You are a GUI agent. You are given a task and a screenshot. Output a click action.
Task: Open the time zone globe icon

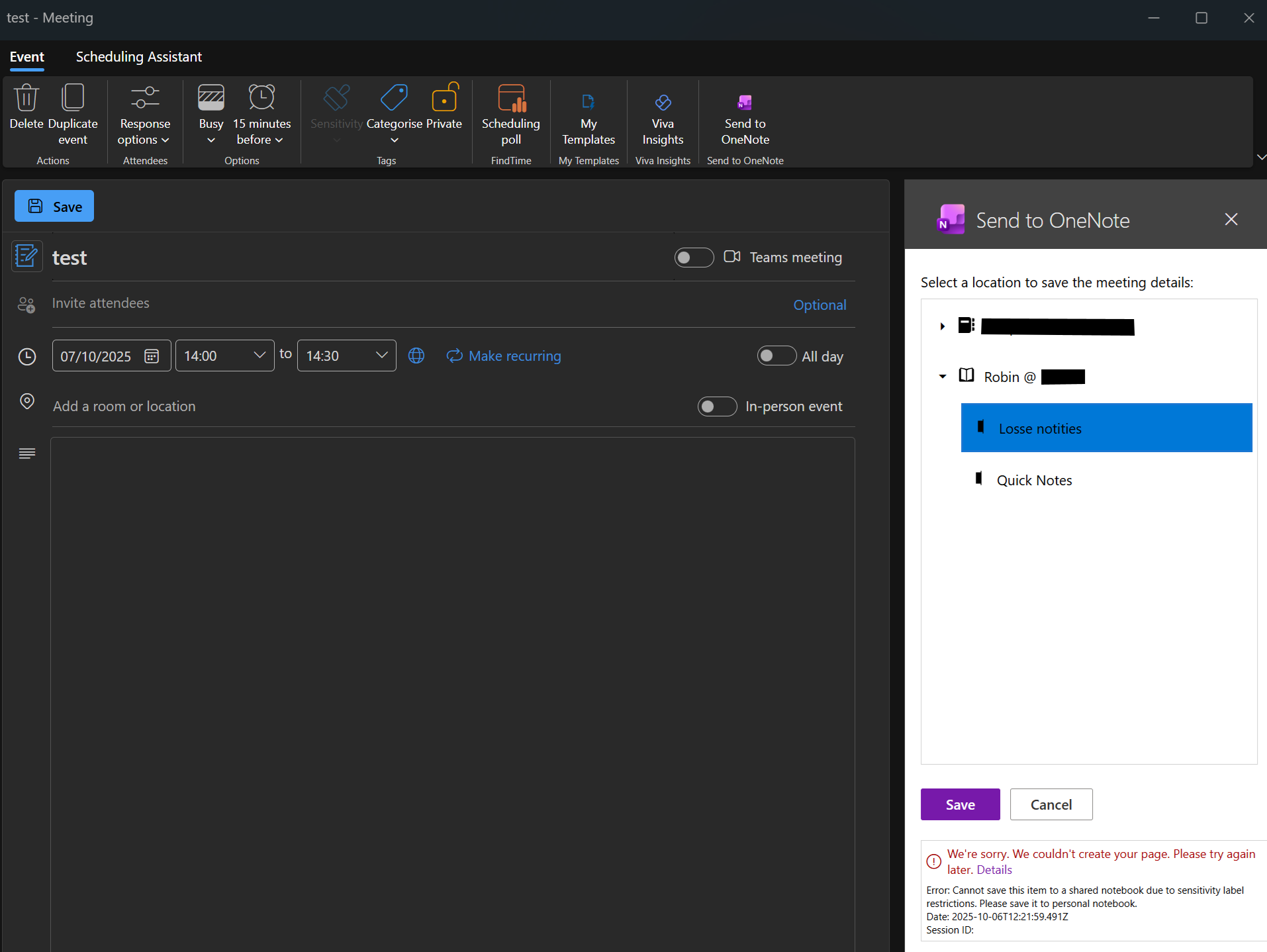416,356
